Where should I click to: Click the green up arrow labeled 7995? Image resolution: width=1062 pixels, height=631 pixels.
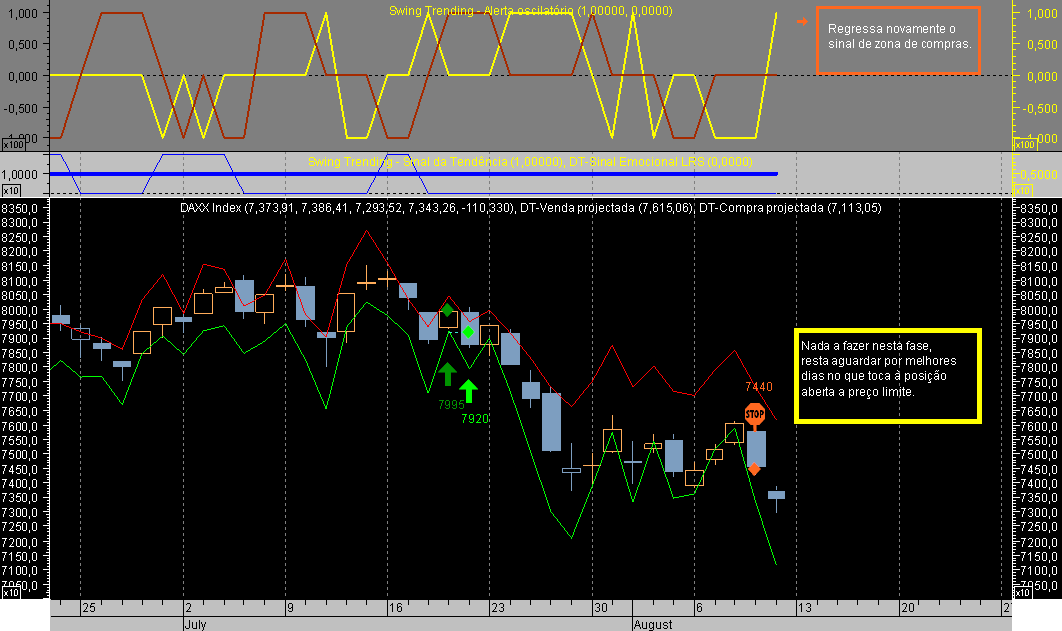pos(447,373)
